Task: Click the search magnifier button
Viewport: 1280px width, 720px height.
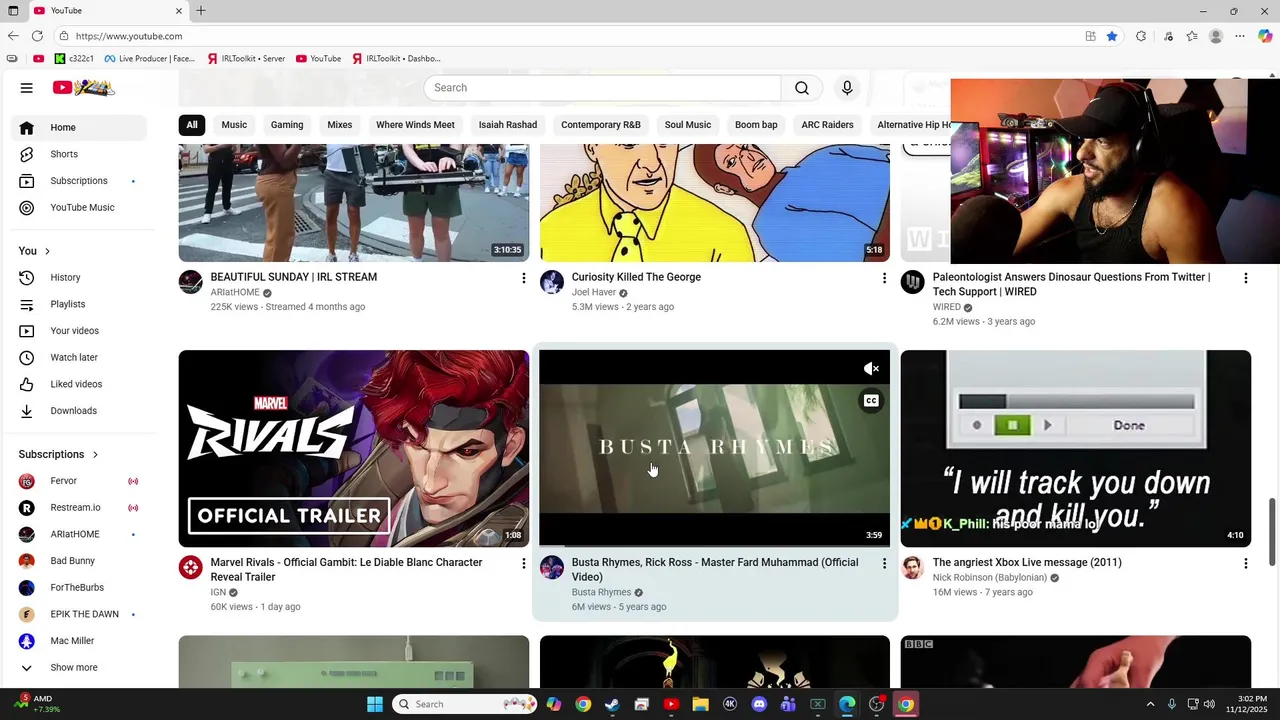Action: pos(802,88)
